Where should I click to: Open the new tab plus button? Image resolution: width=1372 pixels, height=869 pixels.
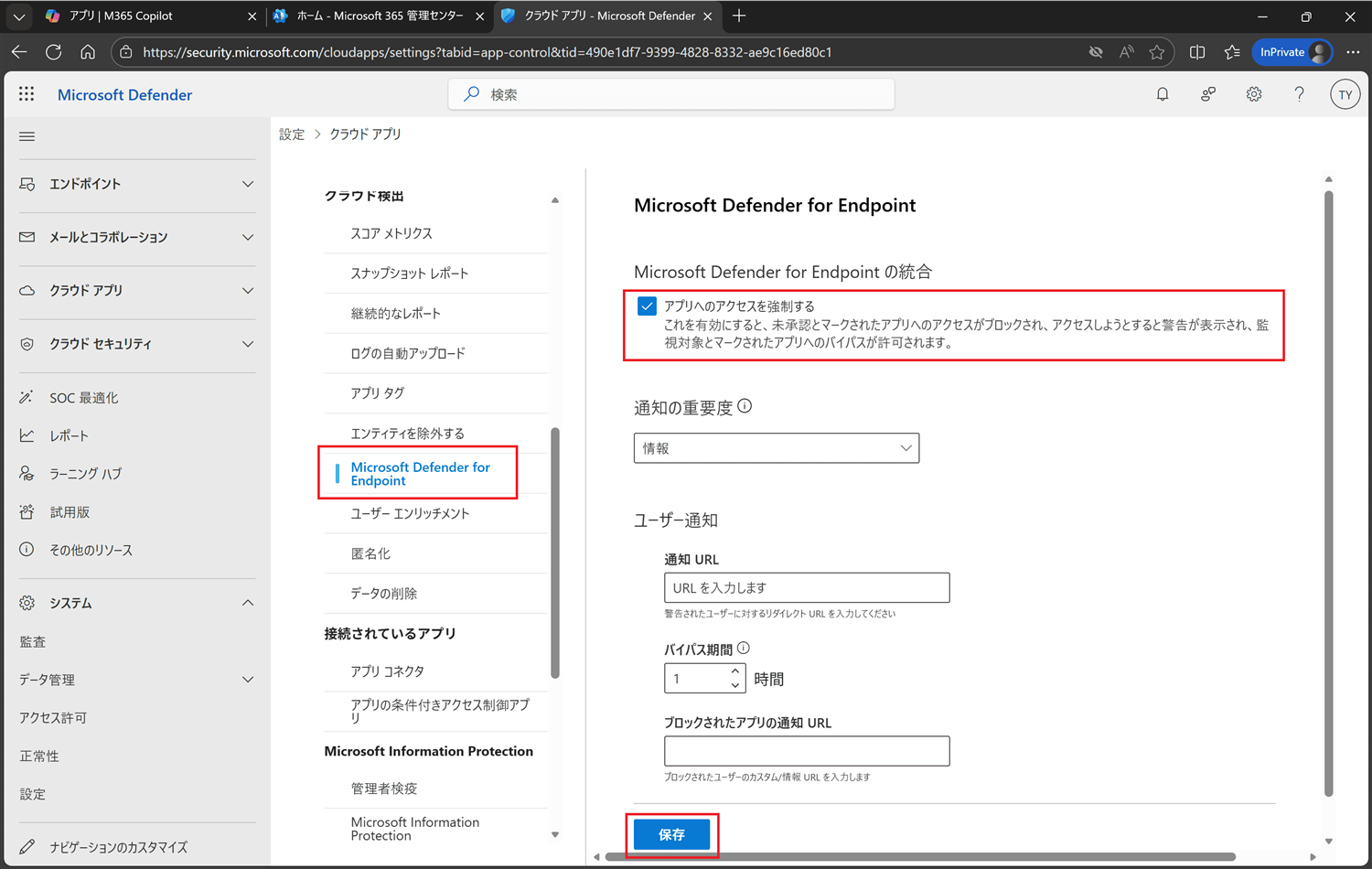(739, 16)
